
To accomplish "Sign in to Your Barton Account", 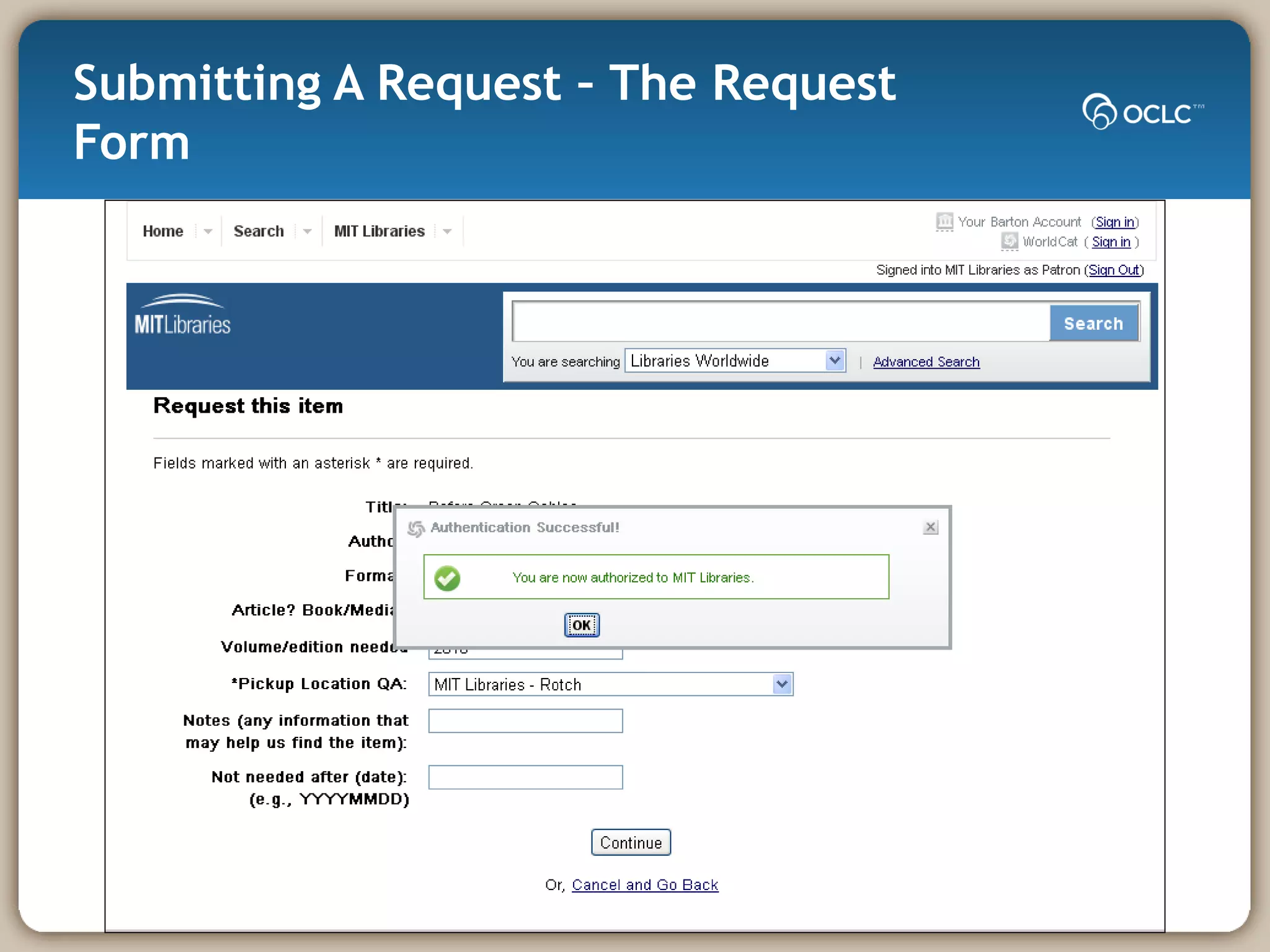I will [1115, 222].
